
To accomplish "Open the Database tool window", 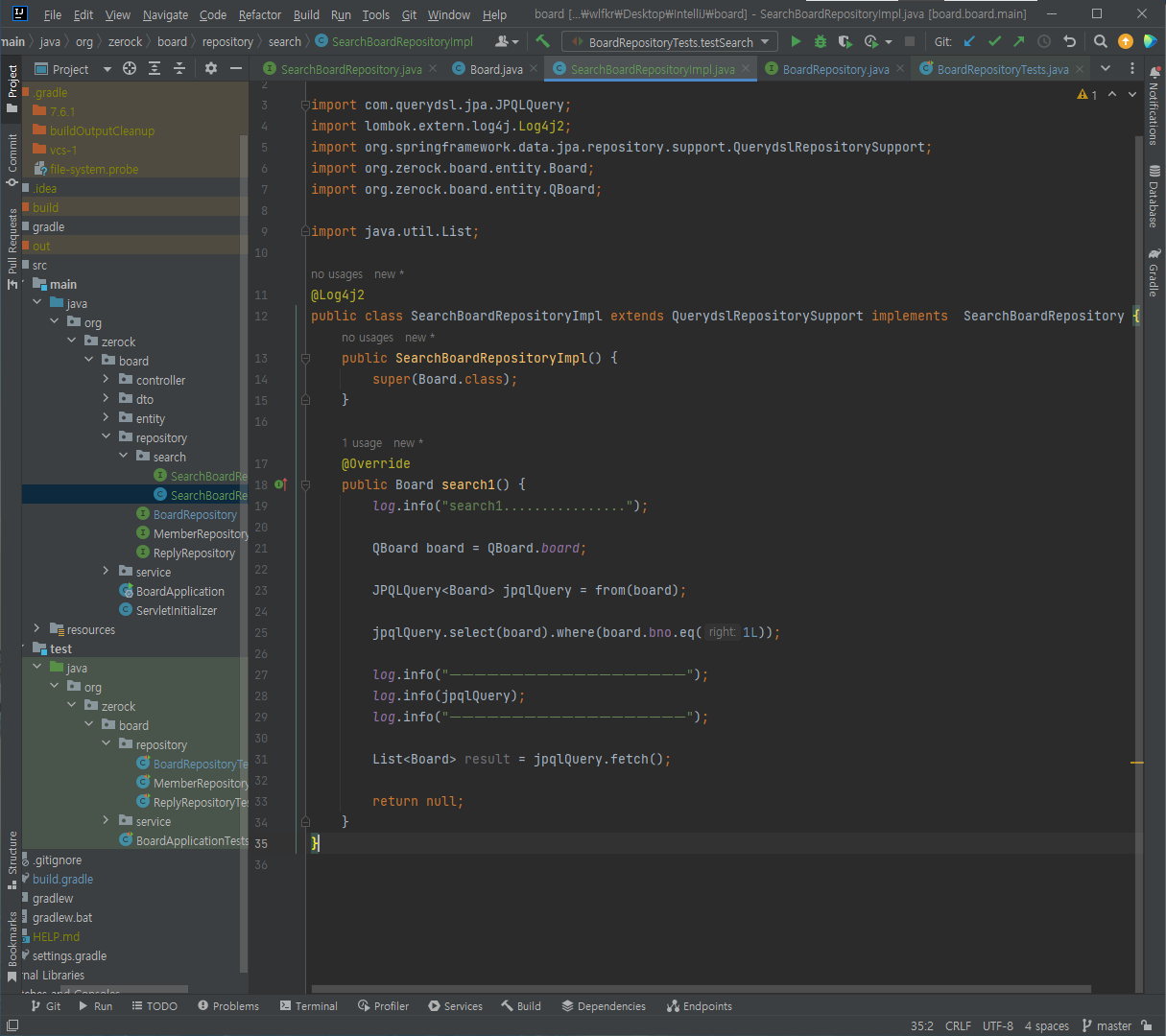I will 1154,197.
